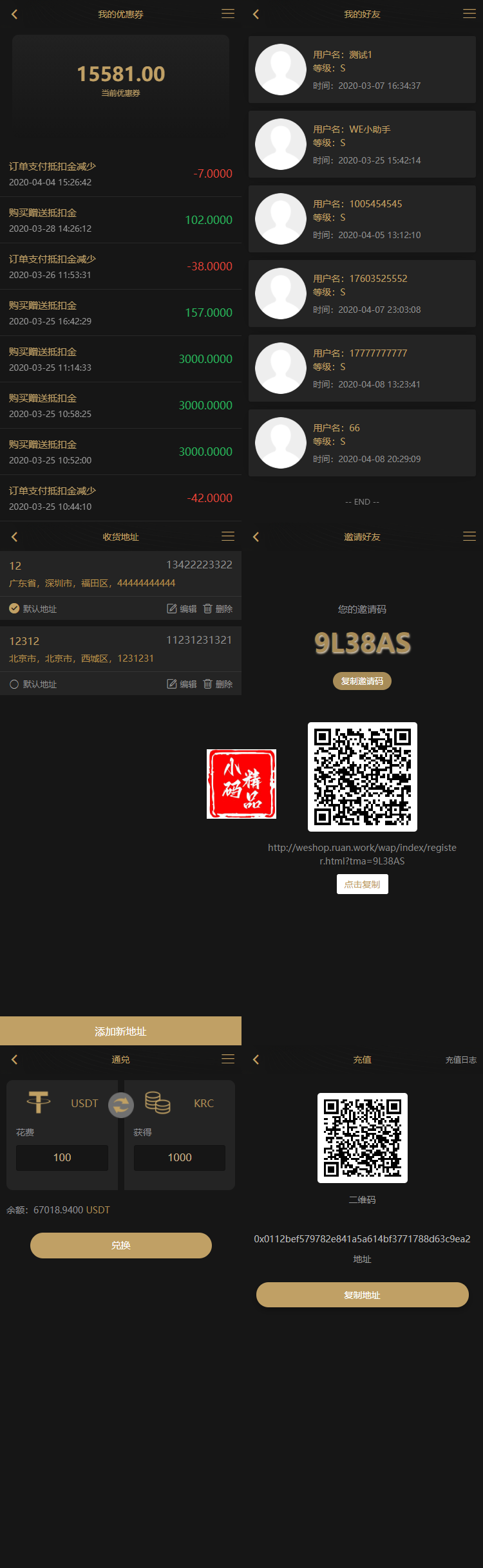Tap avatar of user 1005454545
The height and width of the screenshot is (1568, 483).
pyautogui.click(x=281, y=219)
